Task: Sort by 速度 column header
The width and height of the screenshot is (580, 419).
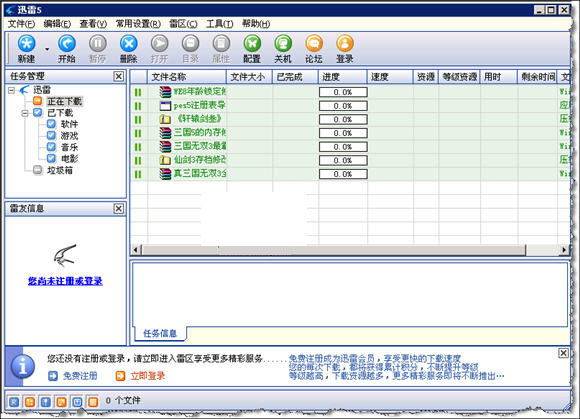Action: (390, 77)
